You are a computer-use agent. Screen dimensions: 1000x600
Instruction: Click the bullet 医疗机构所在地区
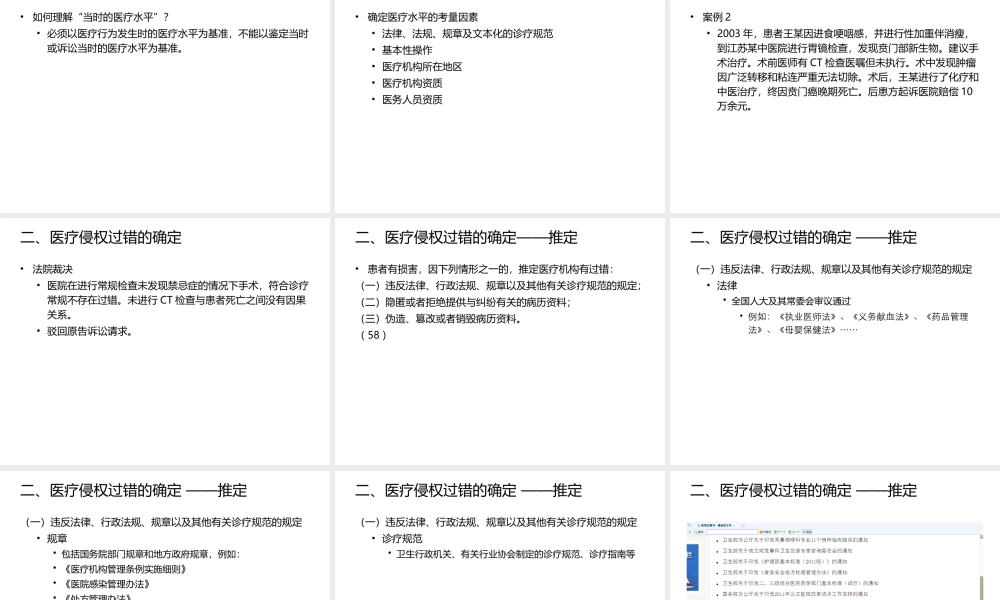coord(422,66)
